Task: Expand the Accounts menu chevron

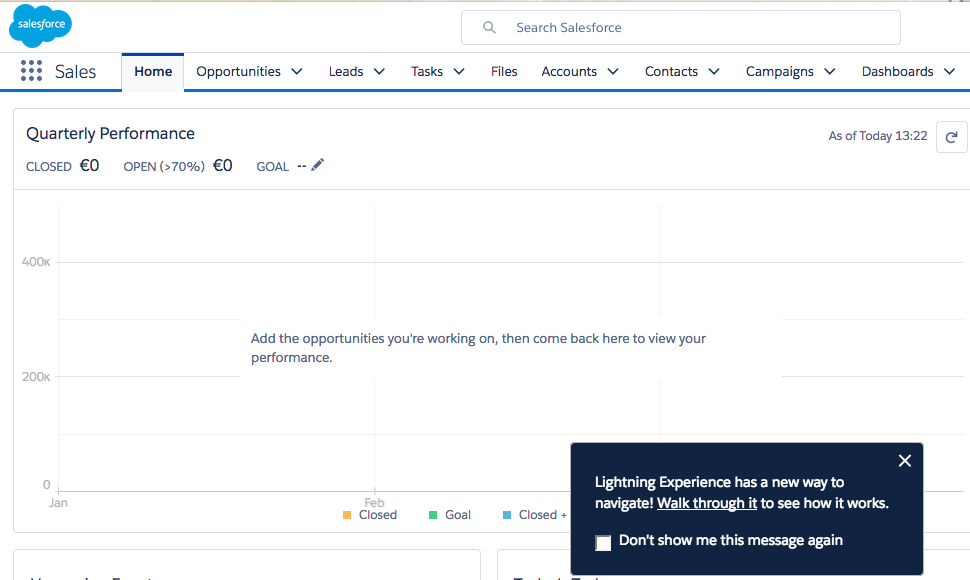Action: pyautogui.click(x=613, y=72)
